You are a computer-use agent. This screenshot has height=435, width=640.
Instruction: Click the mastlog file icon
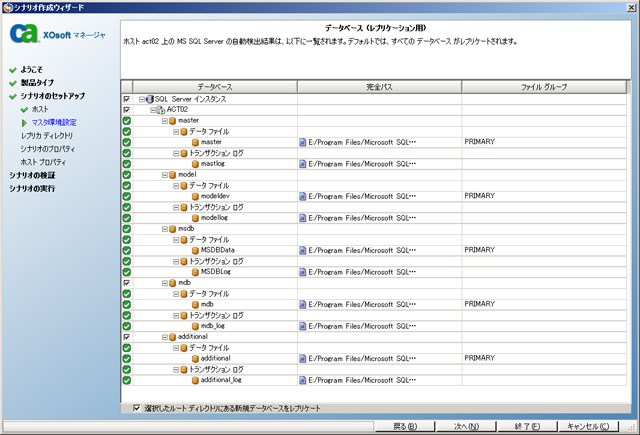195,164
